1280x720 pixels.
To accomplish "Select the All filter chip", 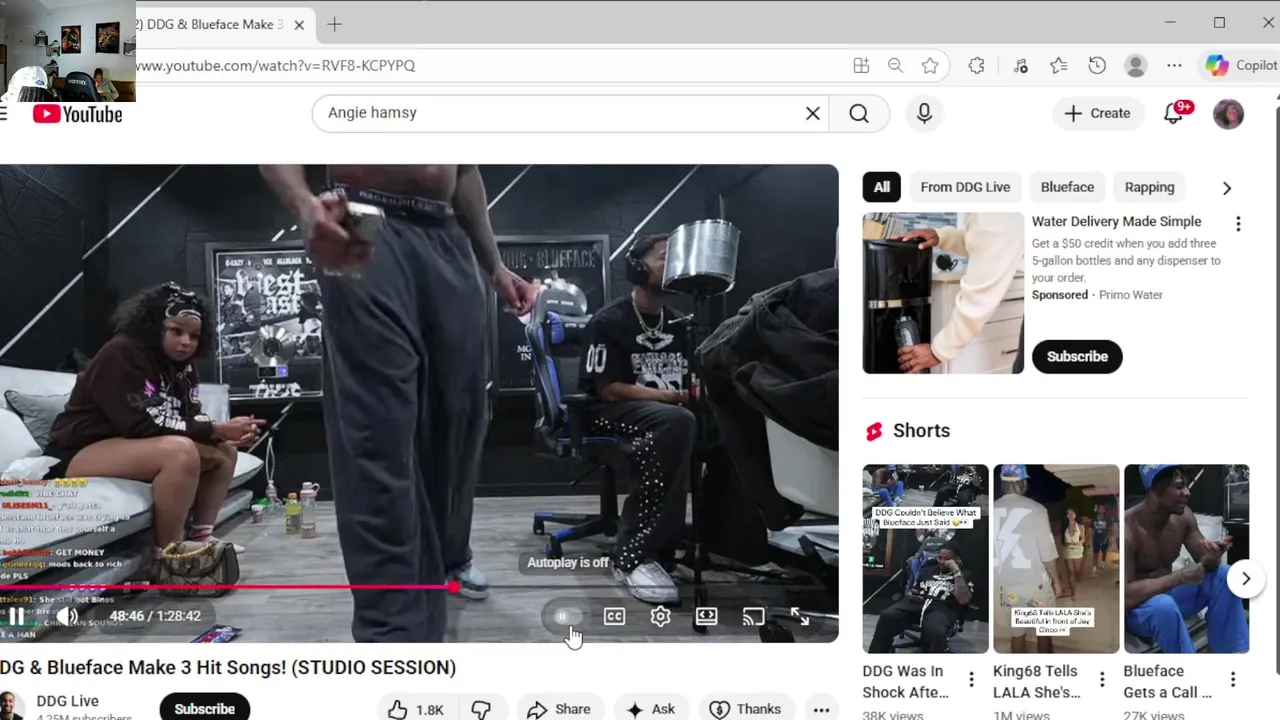I will point(881,187).
